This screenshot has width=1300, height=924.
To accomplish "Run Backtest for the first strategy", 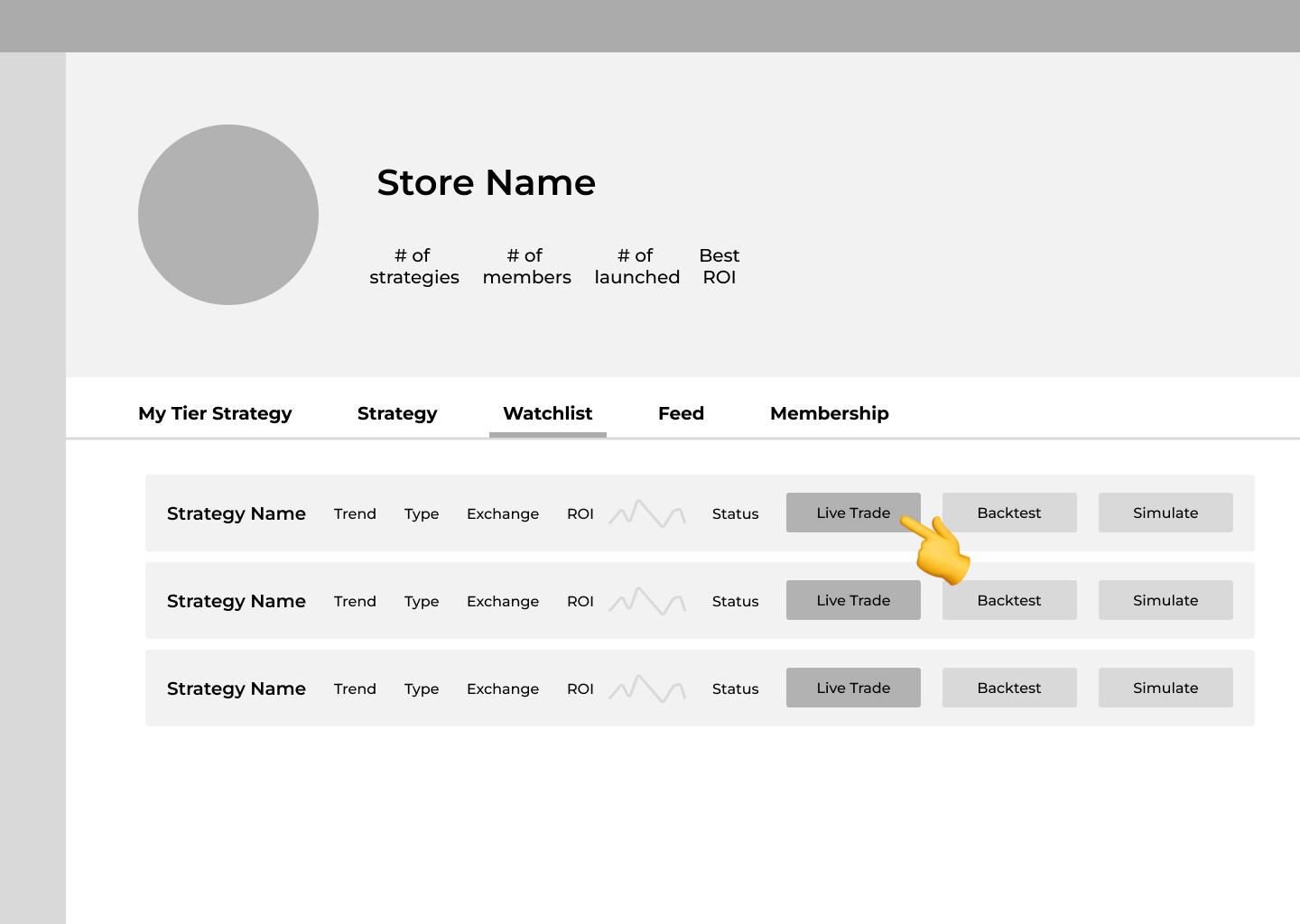I will (x=1009, y=513).
